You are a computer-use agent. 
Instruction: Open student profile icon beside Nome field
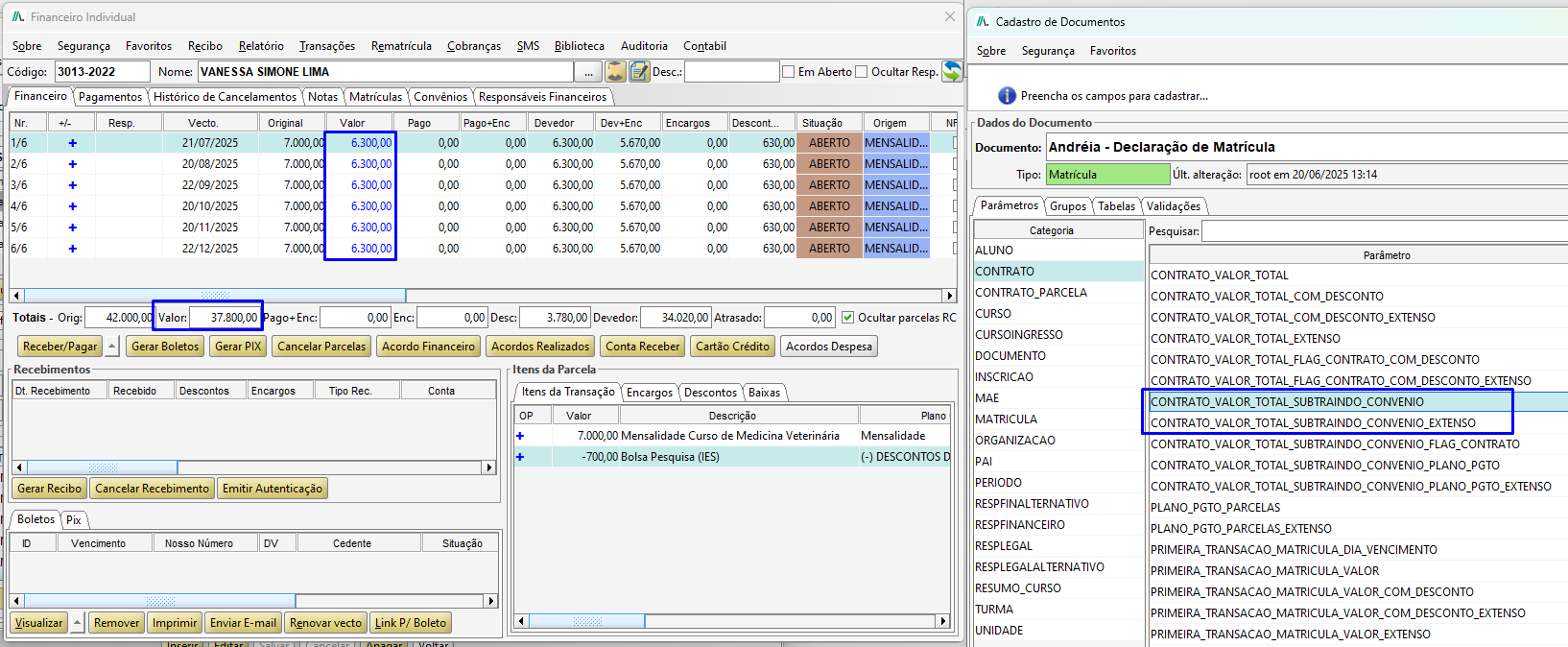click(615, 72)
